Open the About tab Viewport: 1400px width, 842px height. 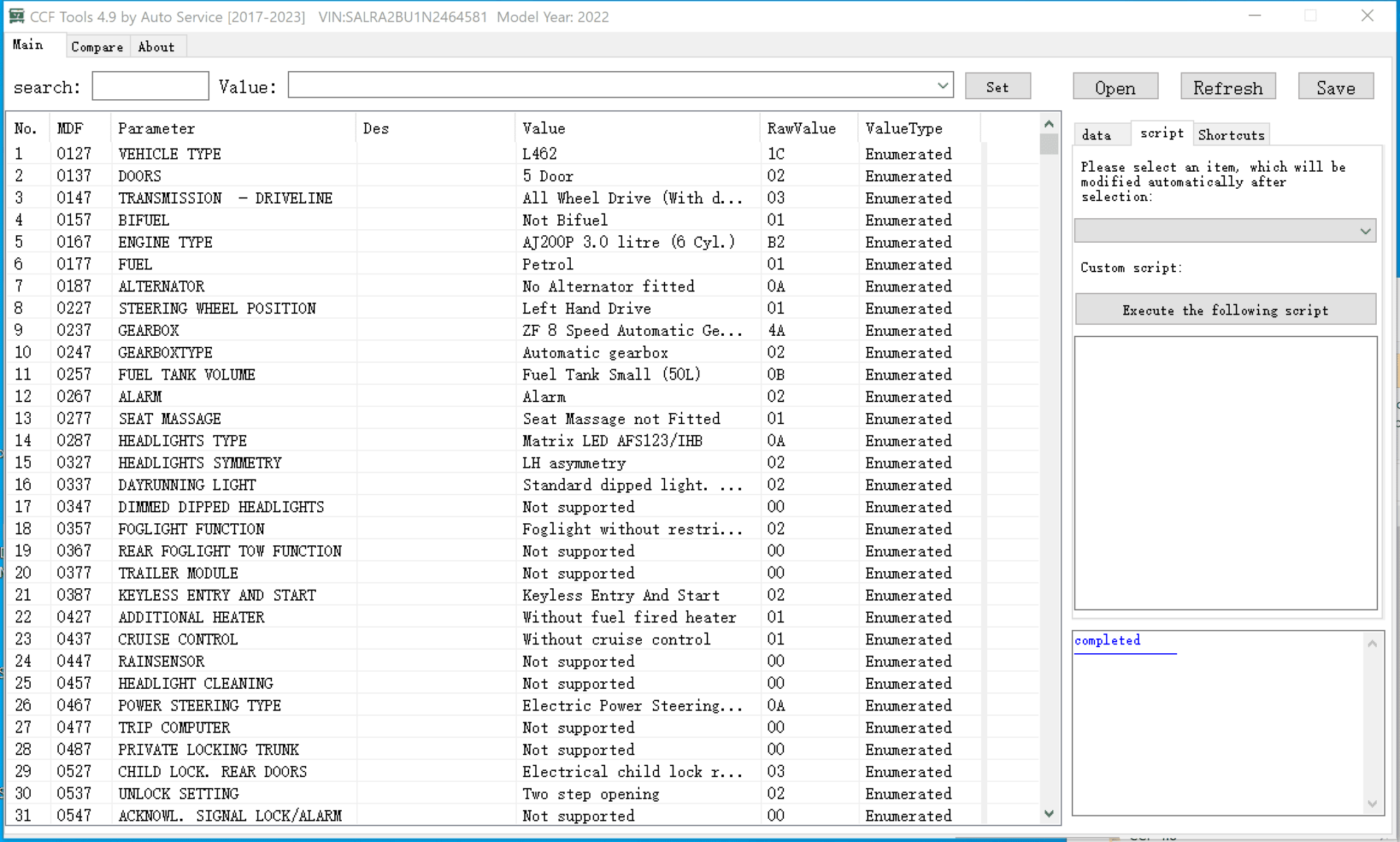tap(157, 46)
